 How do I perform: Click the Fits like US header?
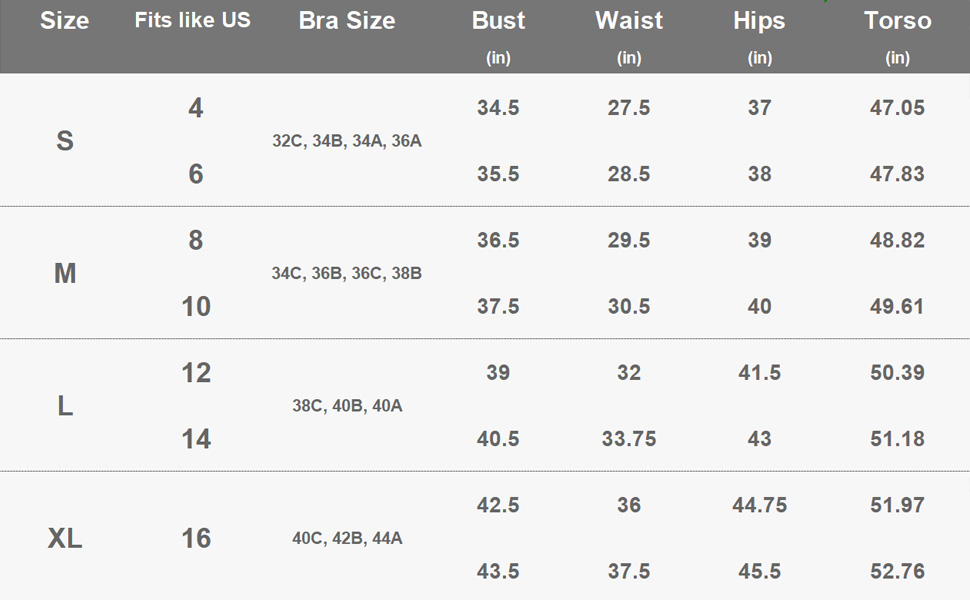click(x=192, y=21)
